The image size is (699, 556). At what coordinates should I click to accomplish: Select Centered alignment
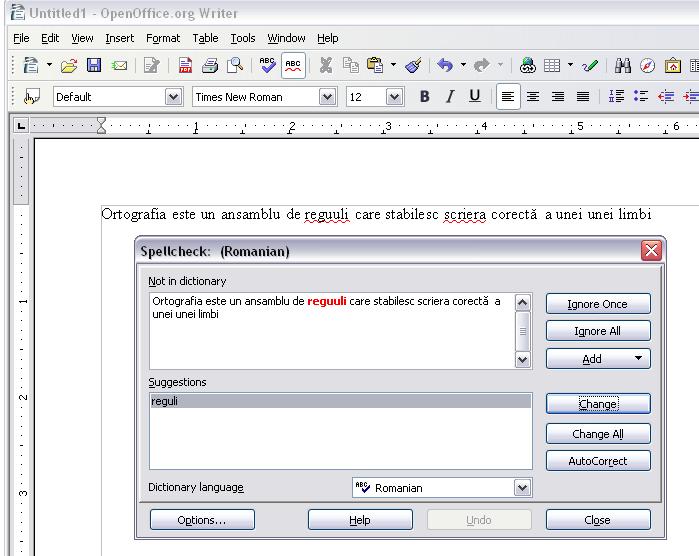pos(533,96)
